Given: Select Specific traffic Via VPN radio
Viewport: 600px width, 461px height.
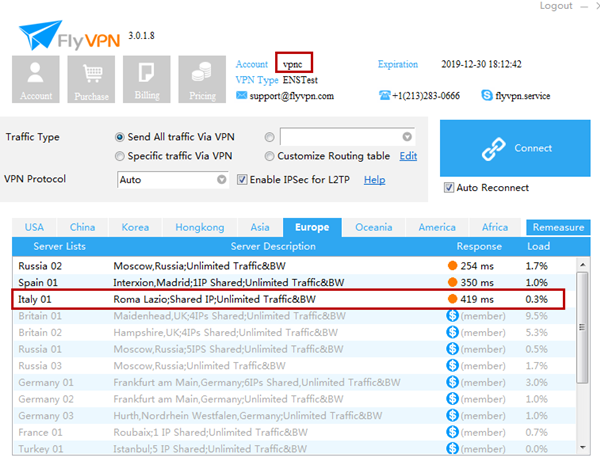Looking at the screenshot, I should pyautogui.click(x=120, y=156).
